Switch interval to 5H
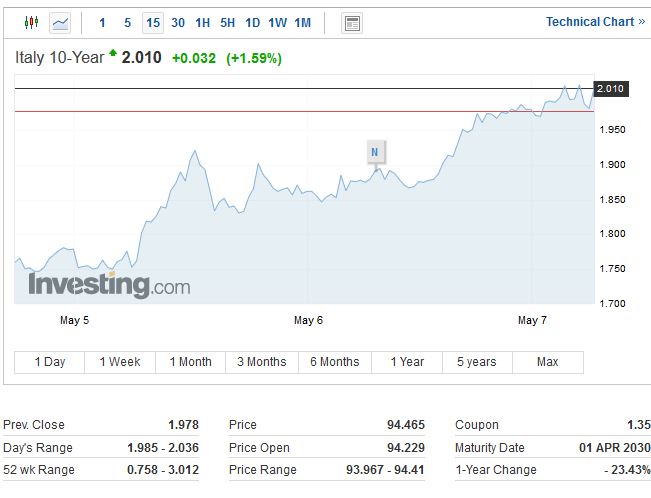The height and width of the screenshot is (498, 651). click(x=228, y=22)
